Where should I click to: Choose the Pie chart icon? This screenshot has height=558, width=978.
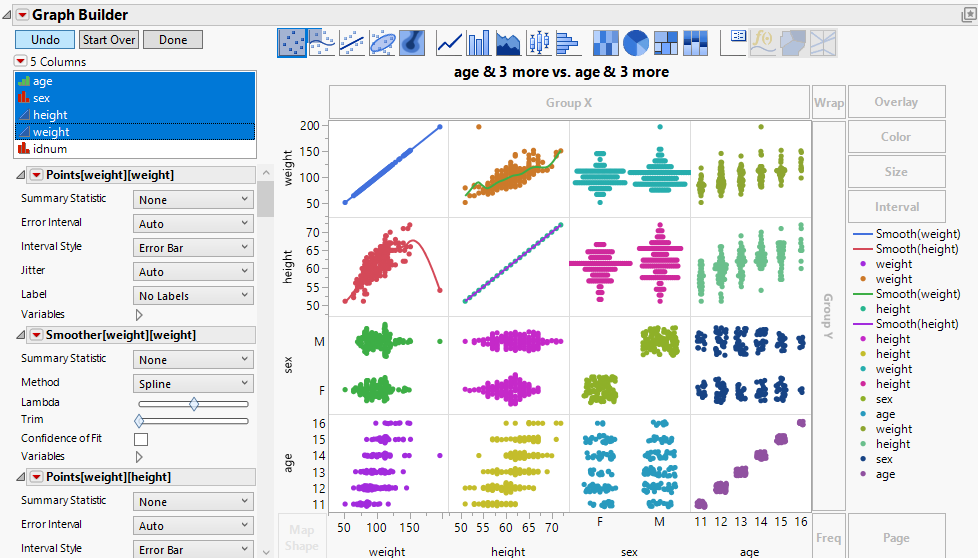(x=636, y=43)
